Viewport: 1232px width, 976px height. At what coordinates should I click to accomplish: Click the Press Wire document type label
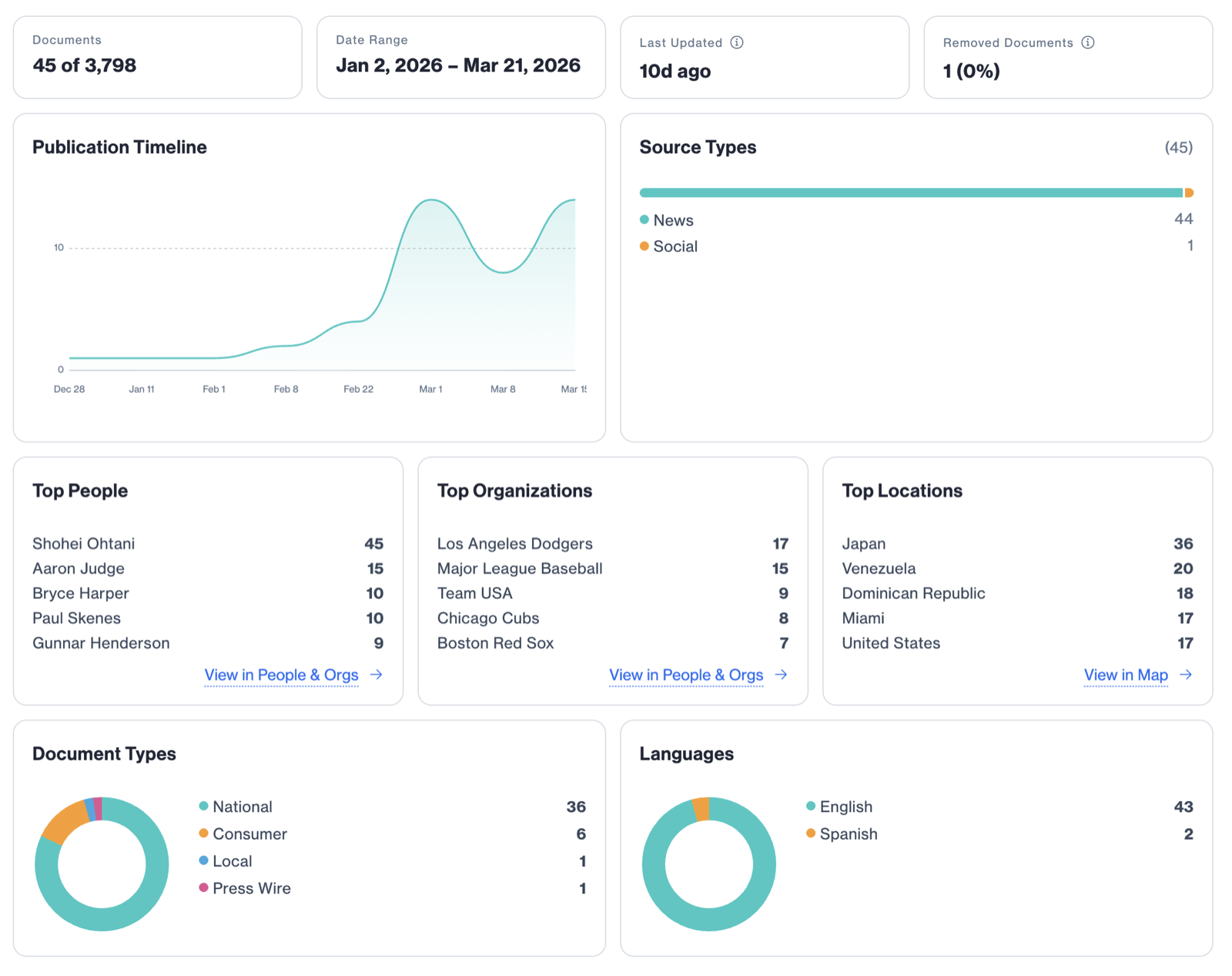252,888
